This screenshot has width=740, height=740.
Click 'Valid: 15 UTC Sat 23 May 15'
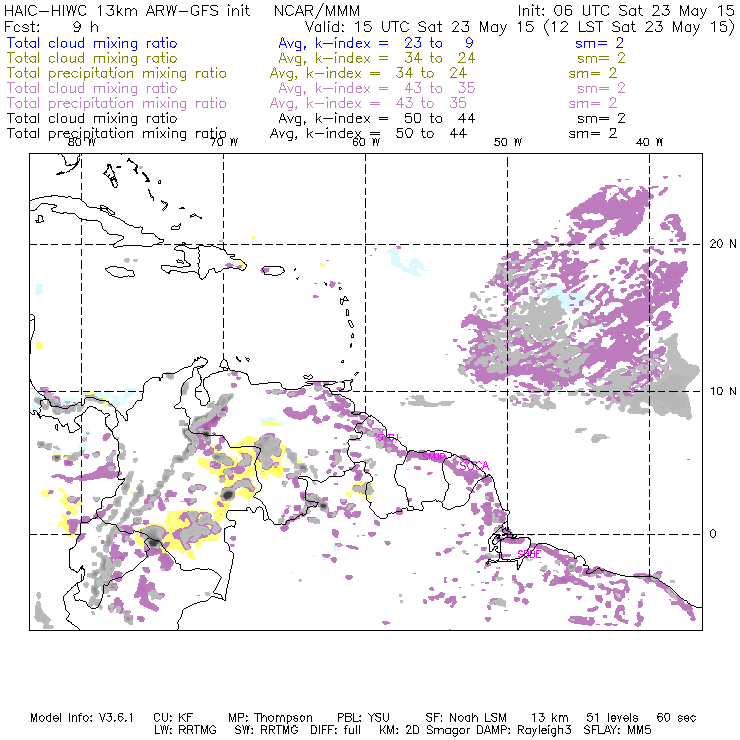[420, 27]
